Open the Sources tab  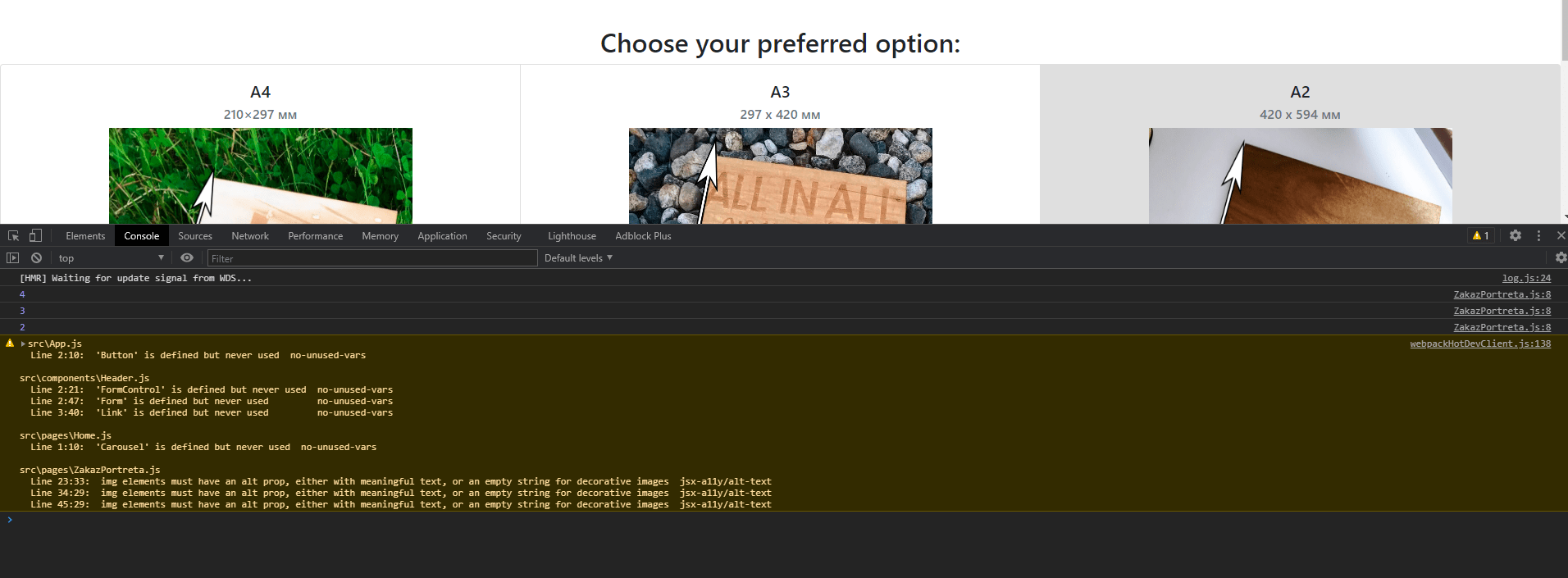point(195,236)
